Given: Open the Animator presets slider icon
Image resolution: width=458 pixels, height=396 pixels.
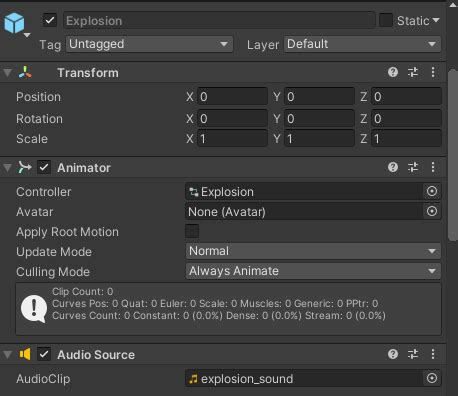Looking at the screenshot, I should pyautogui.click(x=413, y=167).
